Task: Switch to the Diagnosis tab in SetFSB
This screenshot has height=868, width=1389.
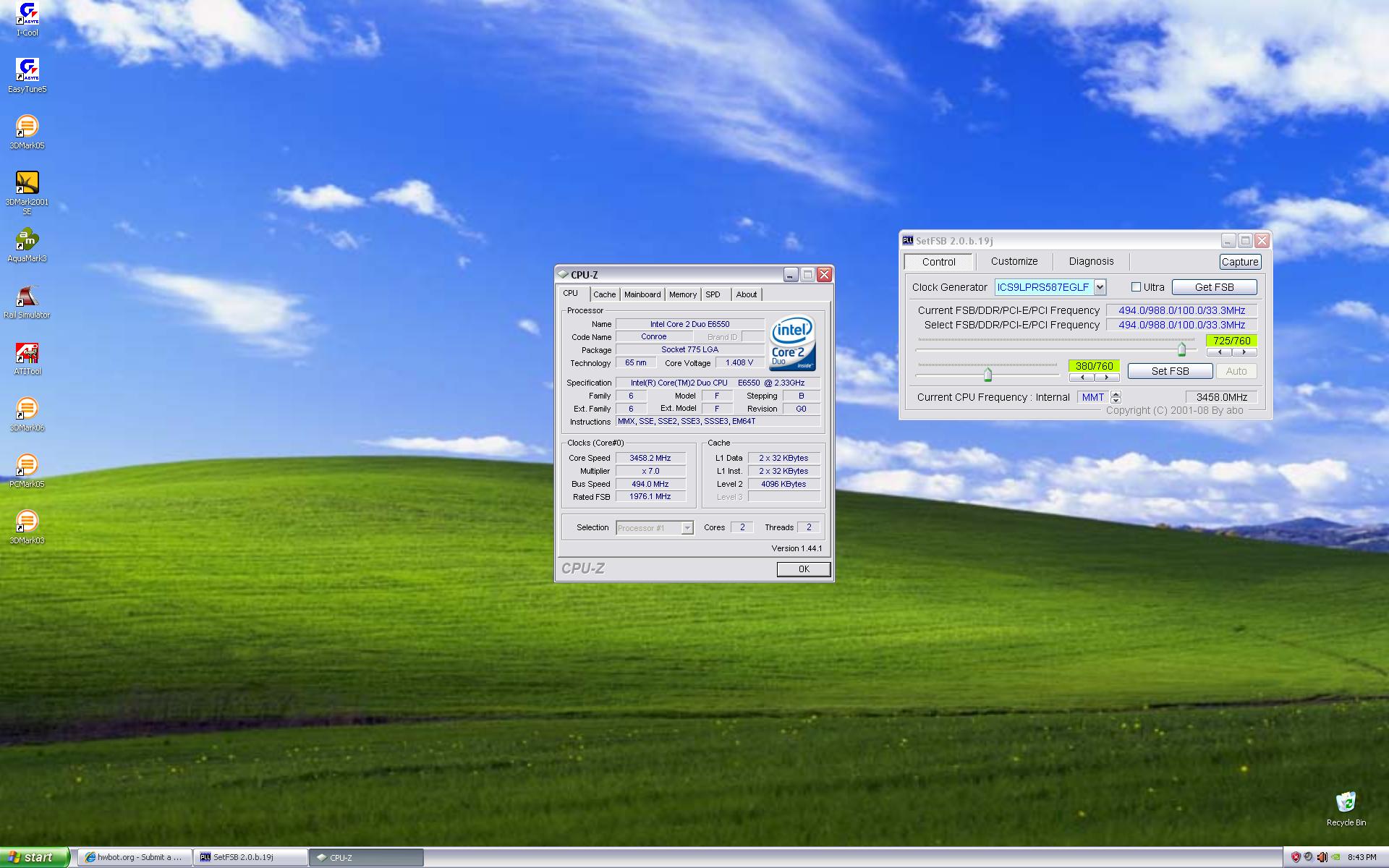Action: point(1091,262)
